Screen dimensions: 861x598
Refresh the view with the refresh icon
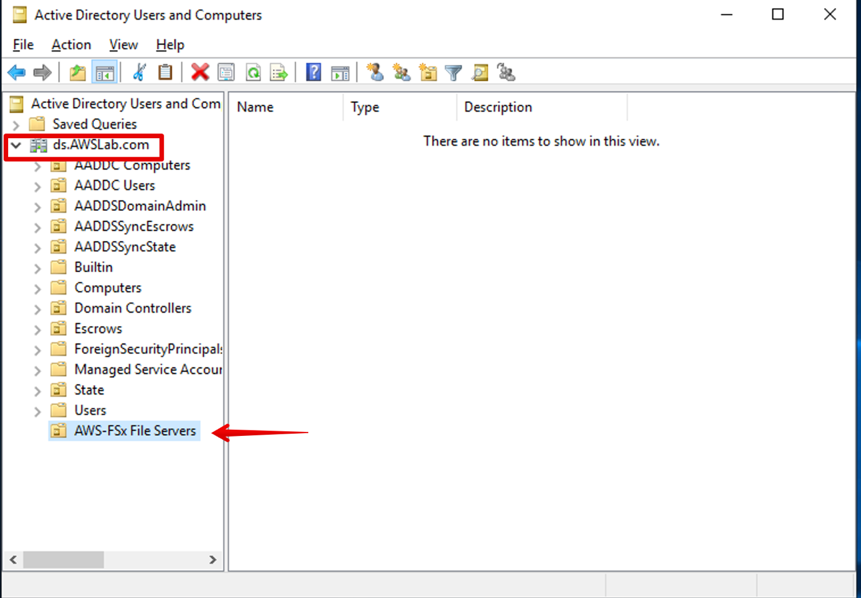[x=251, y=72]
